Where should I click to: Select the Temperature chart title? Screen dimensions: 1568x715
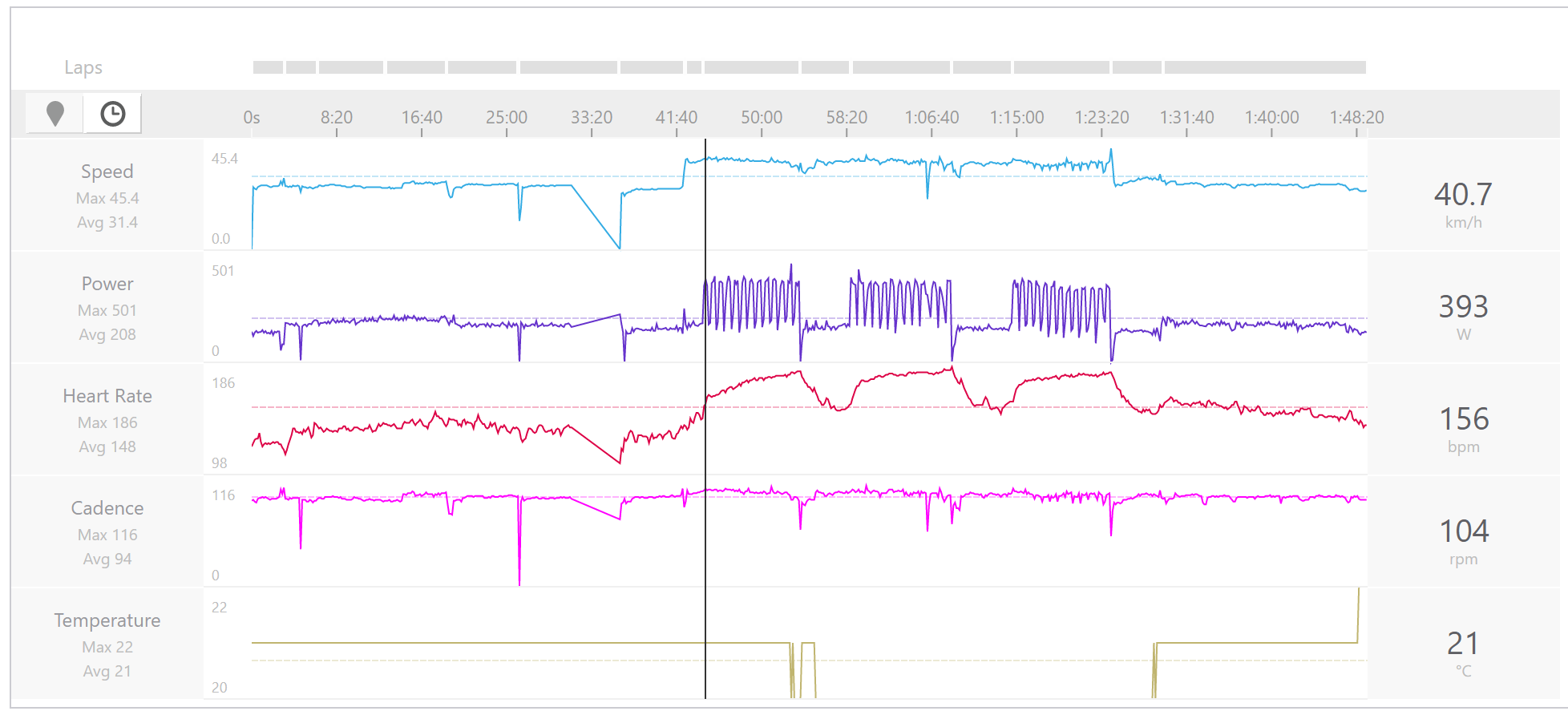pyautogui.click(x=107, y=620)
